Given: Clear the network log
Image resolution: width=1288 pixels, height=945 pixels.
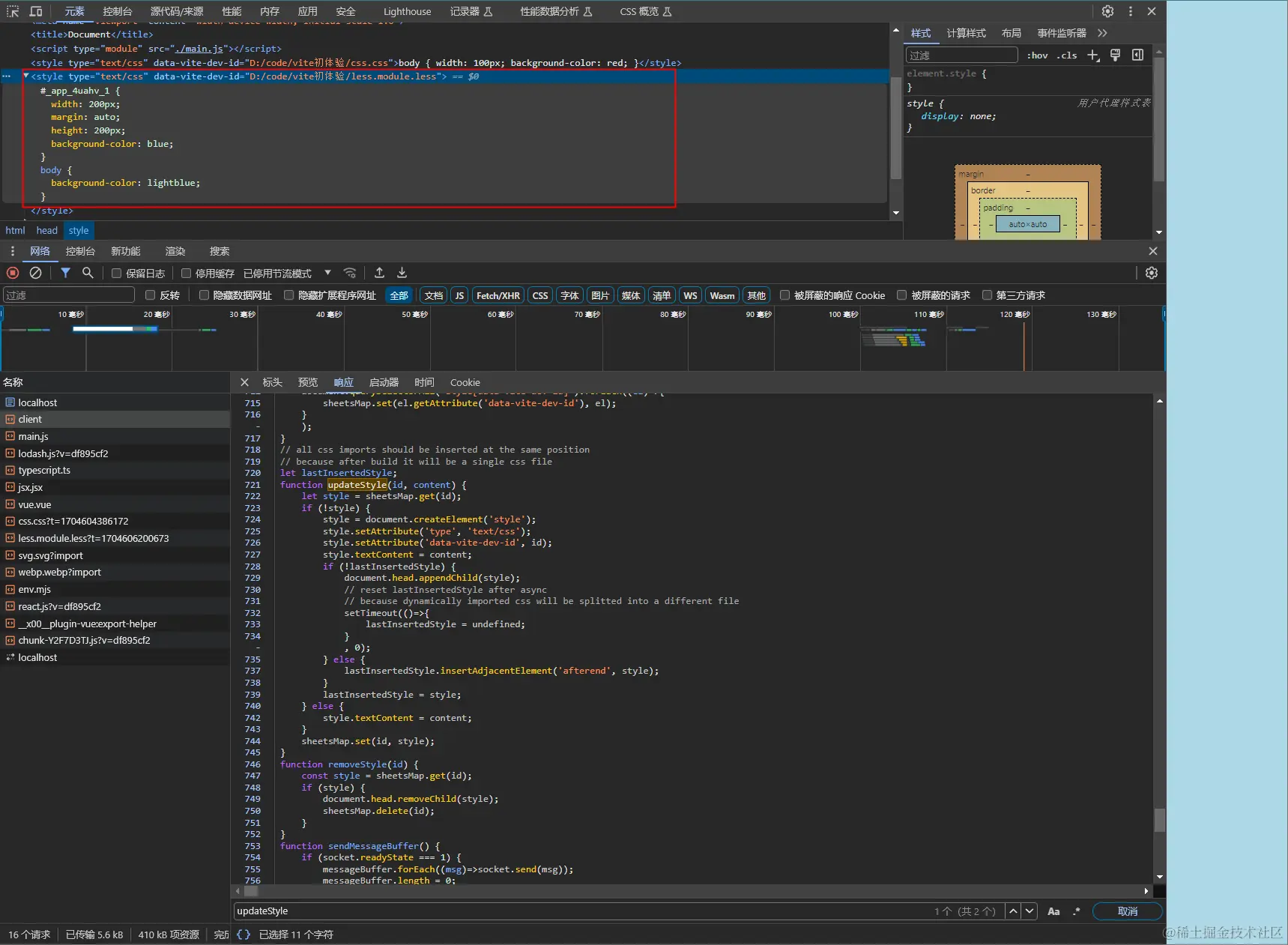Looking at the screenshot, I should click(35, 273).
